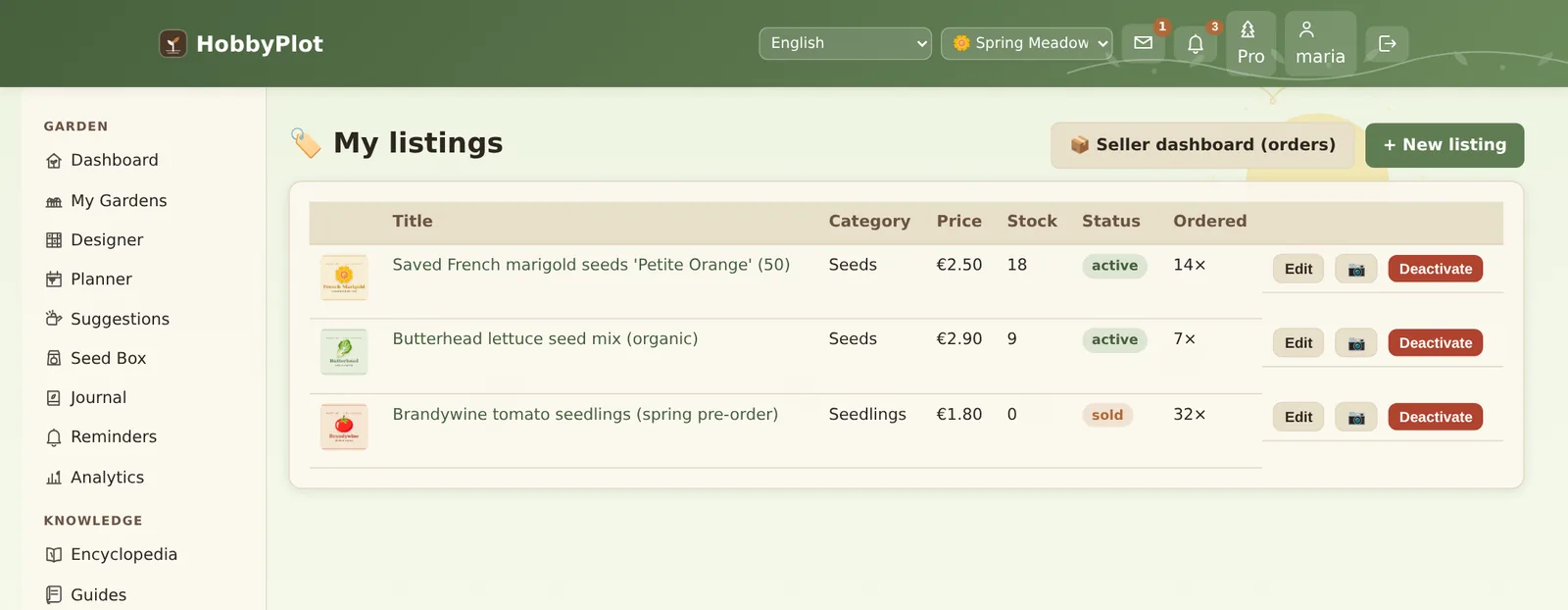Click the logout icon

point(1387,43)
